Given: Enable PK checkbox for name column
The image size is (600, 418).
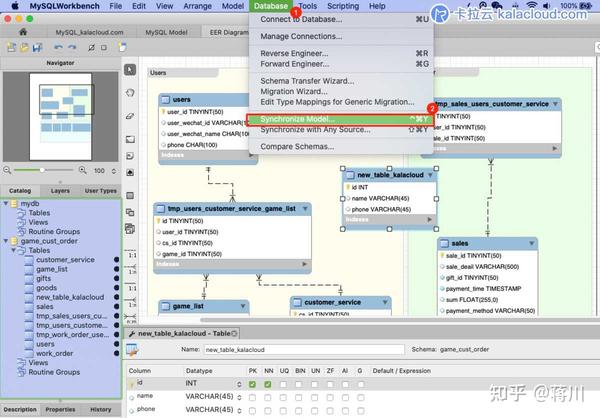Looking at the screenshot, I should point(252,398).
